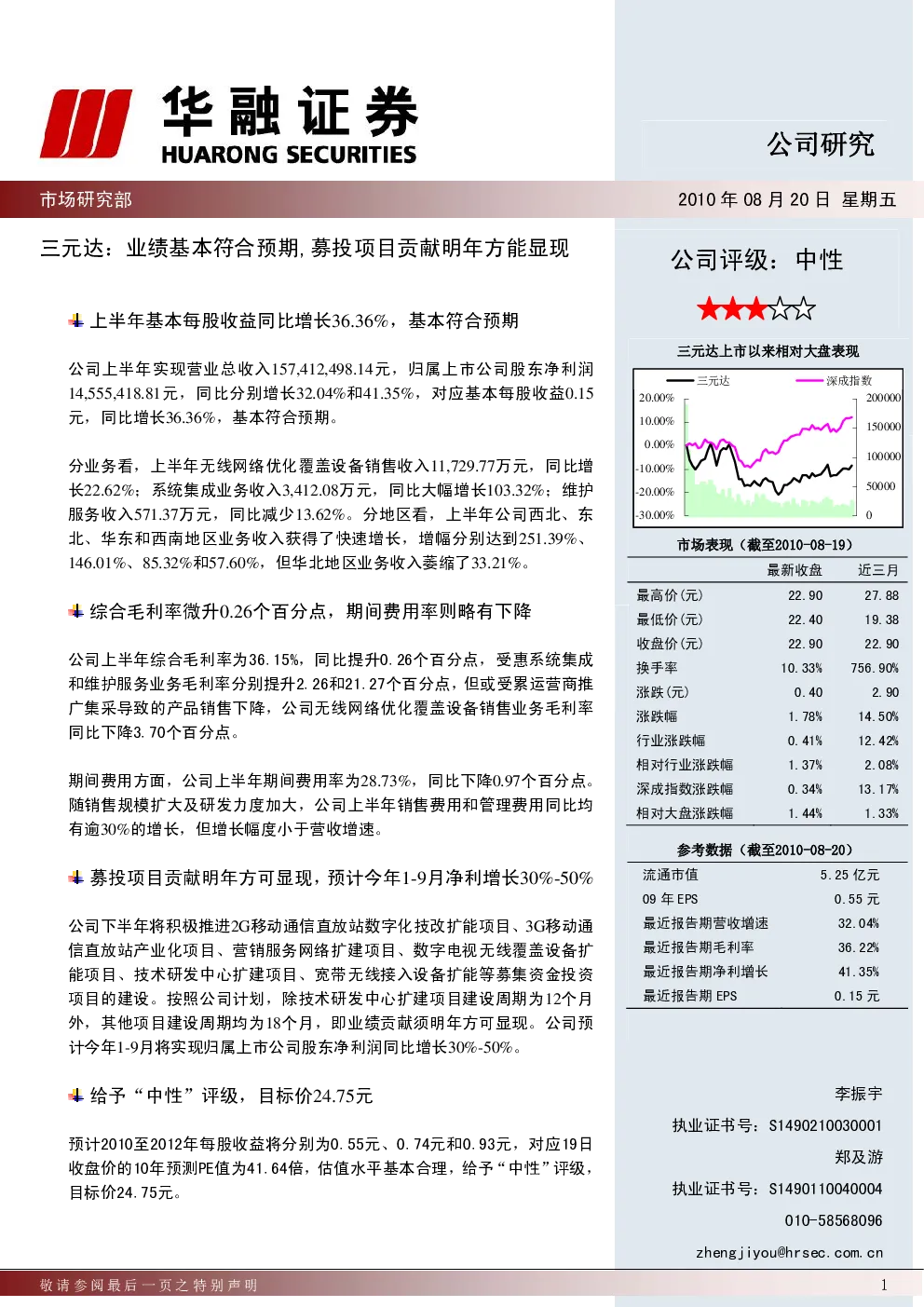The width and height of the screenshot is (924, 1307).
Task: Click footer text 敬请参阅最后一页之特别声明
Action: tap(149, 1286)
